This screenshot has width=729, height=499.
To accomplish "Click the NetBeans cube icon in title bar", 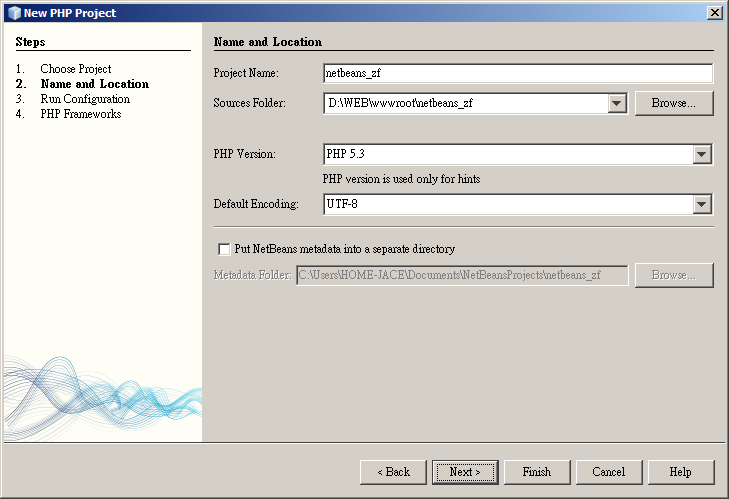I will click(14, 13).
